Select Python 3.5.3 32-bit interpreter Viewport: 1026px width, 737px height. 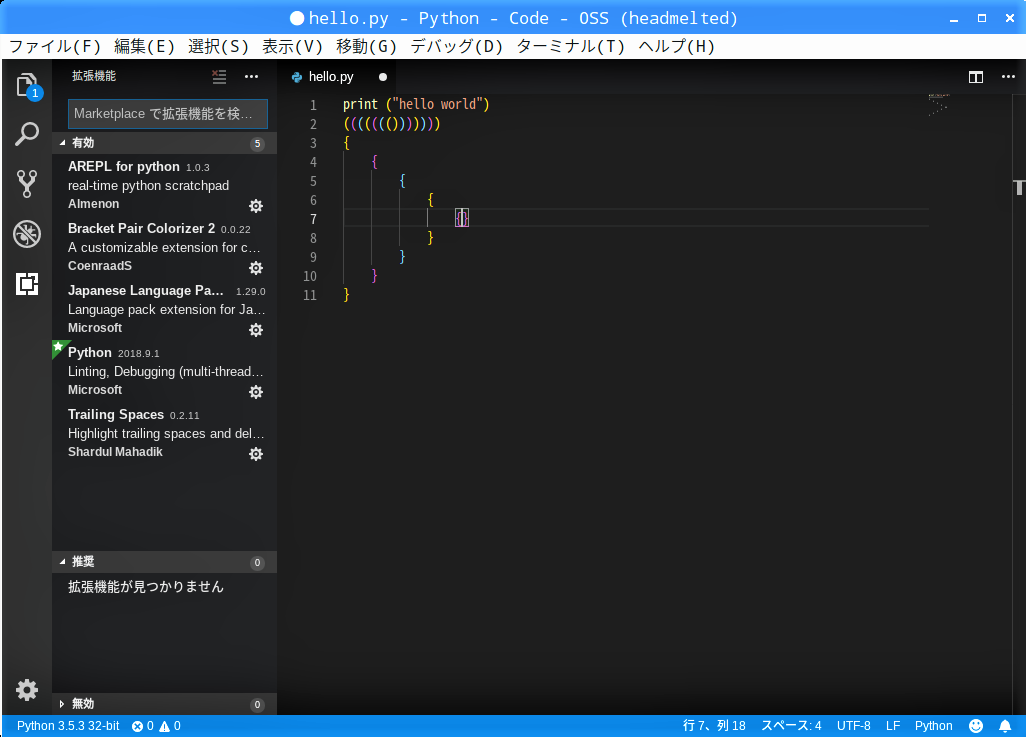tap(68, 726)
